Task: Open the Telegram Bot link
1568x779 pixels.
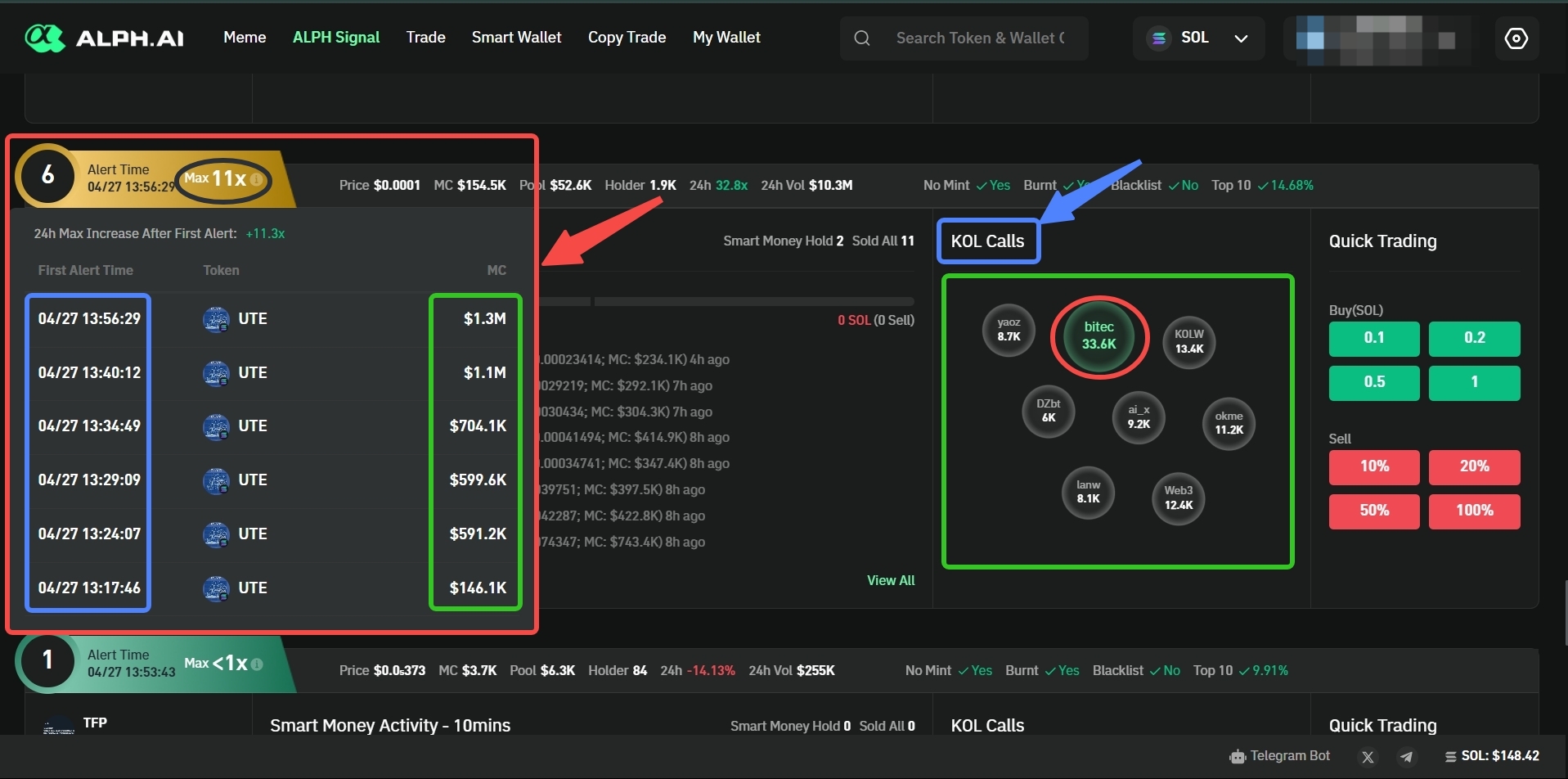Action: 1279,756
